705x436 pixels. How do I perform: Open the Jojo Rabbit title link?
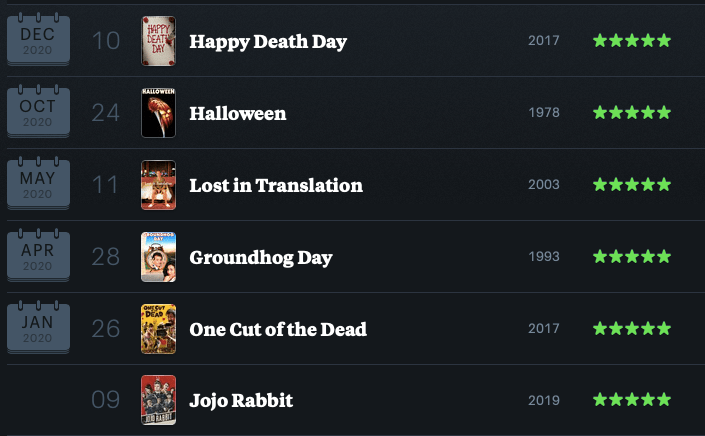coord(241,401)
